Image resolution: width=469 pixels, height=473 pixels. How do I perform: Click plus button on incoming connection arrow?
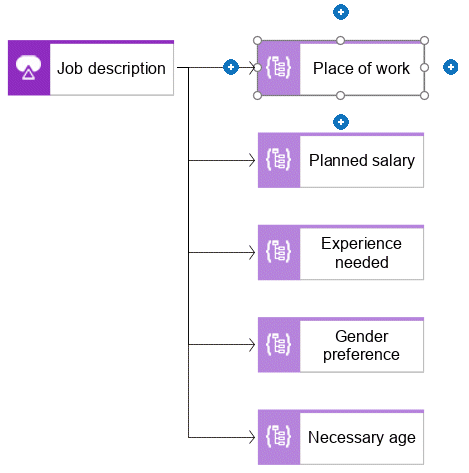click(x=231, y=67)
